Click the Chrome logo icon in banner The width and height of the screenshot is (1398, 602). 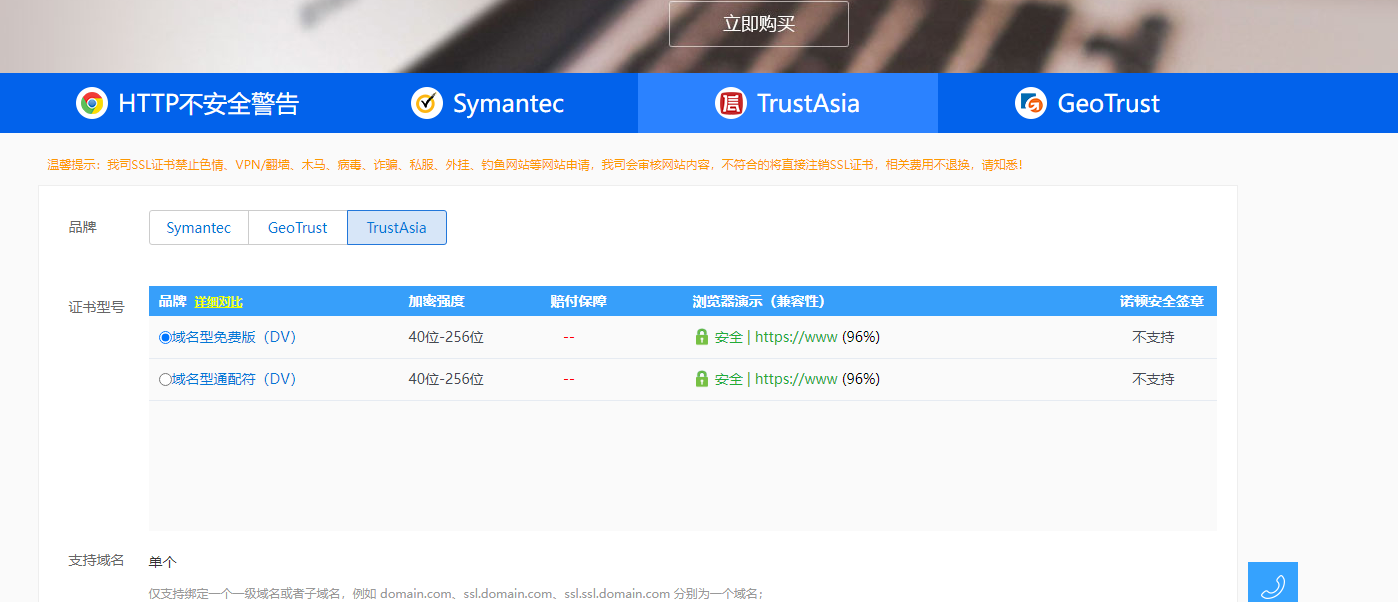tap(92, 103)
